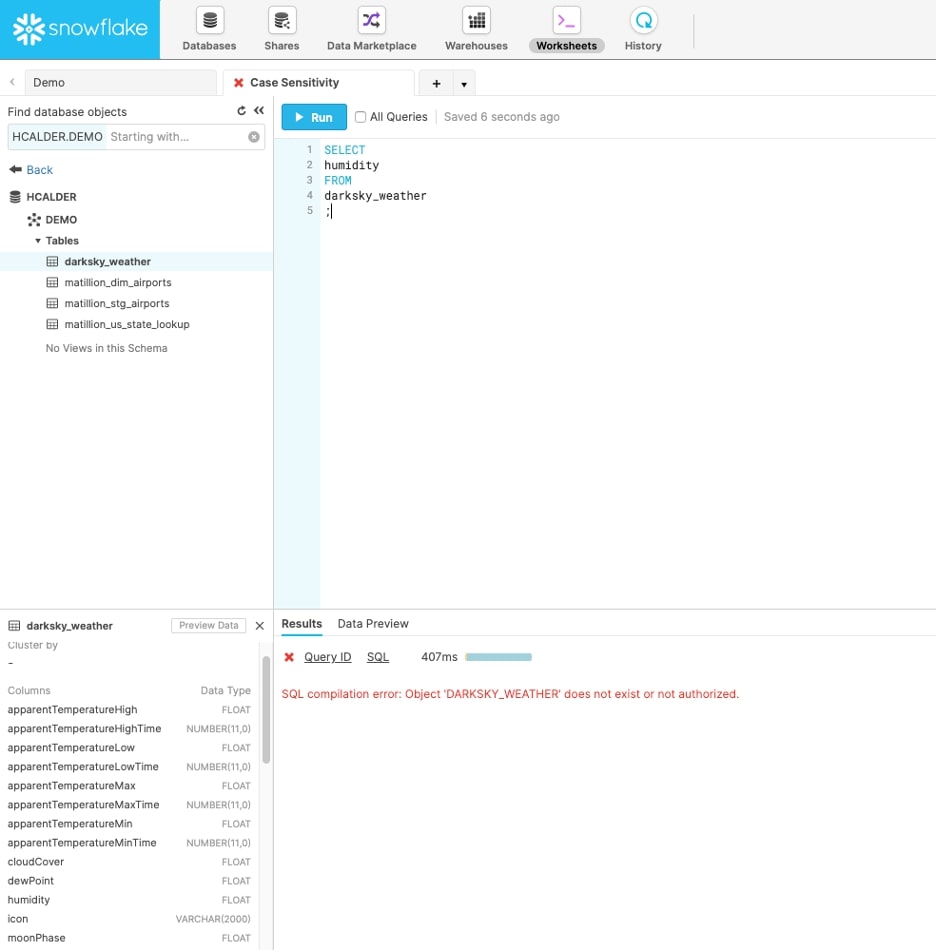Click line 4 darksky_weather in editor
Screen dimensions: 936x950
pyautogui.click(x=375, y=196)
